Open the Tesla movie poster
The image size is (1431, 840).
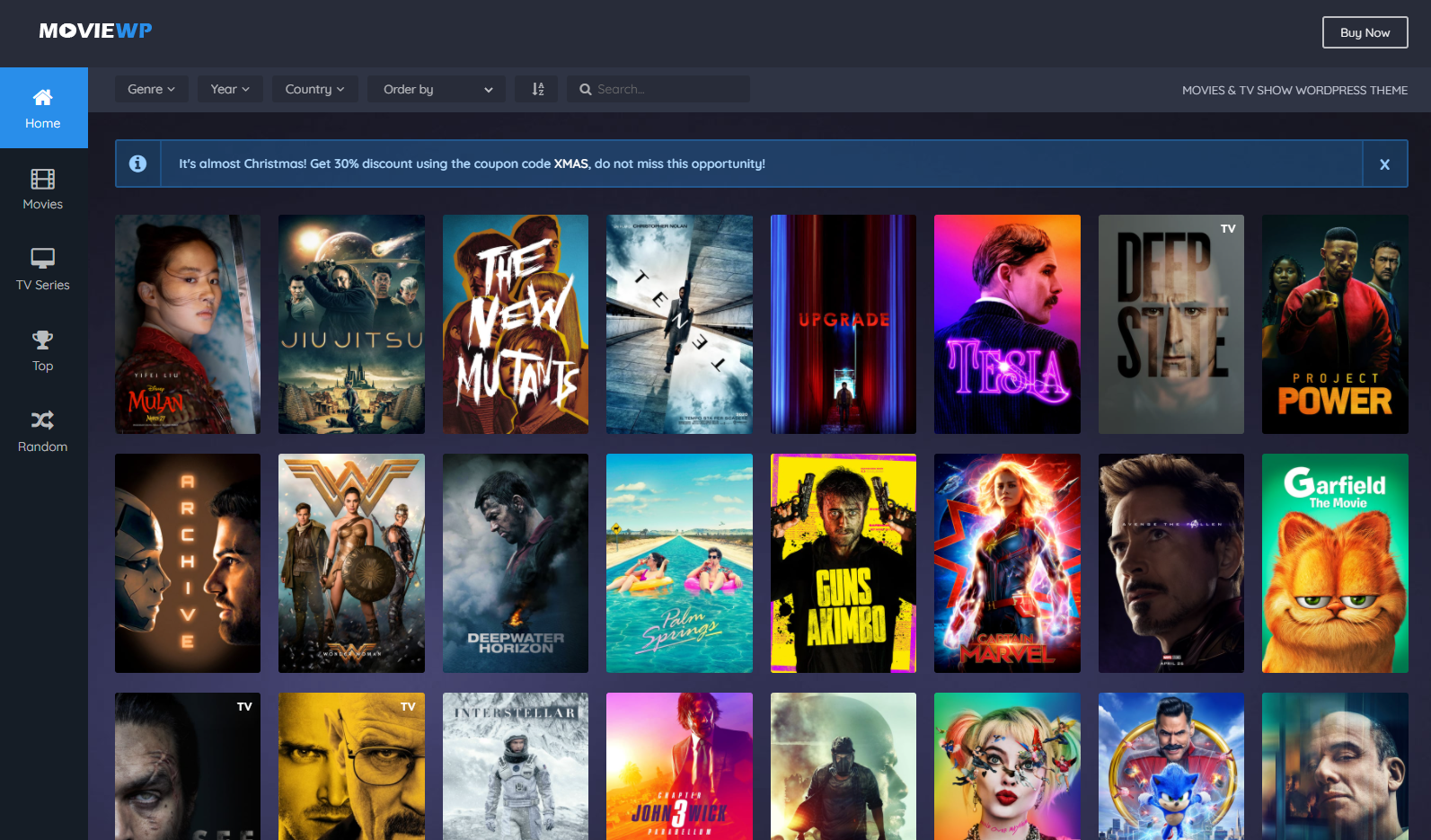tap(1007, 324)
